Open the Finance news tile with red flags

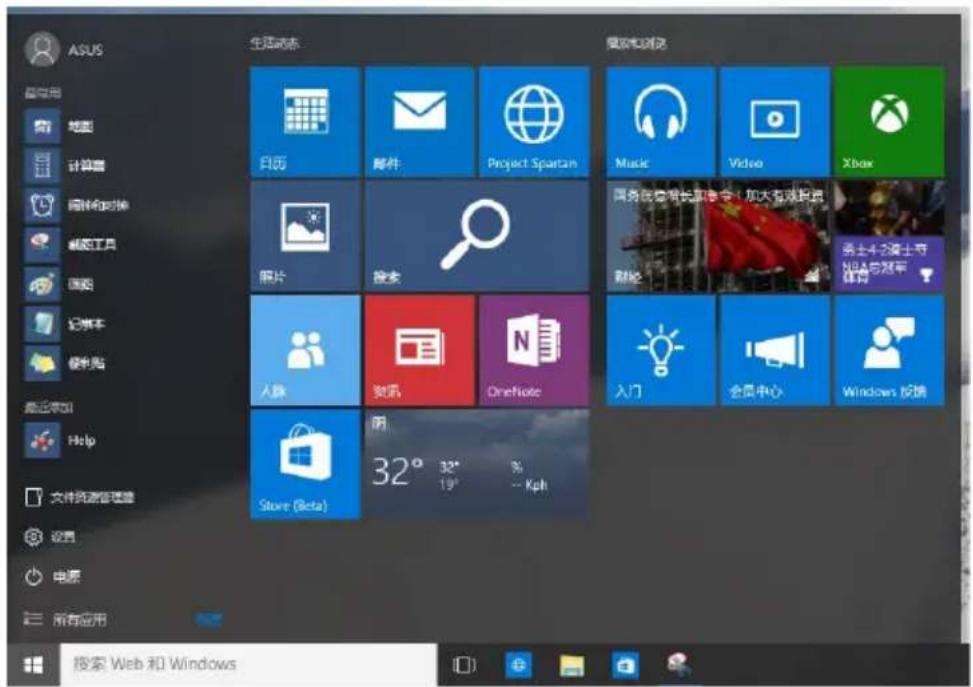click(x=718, y=236)
